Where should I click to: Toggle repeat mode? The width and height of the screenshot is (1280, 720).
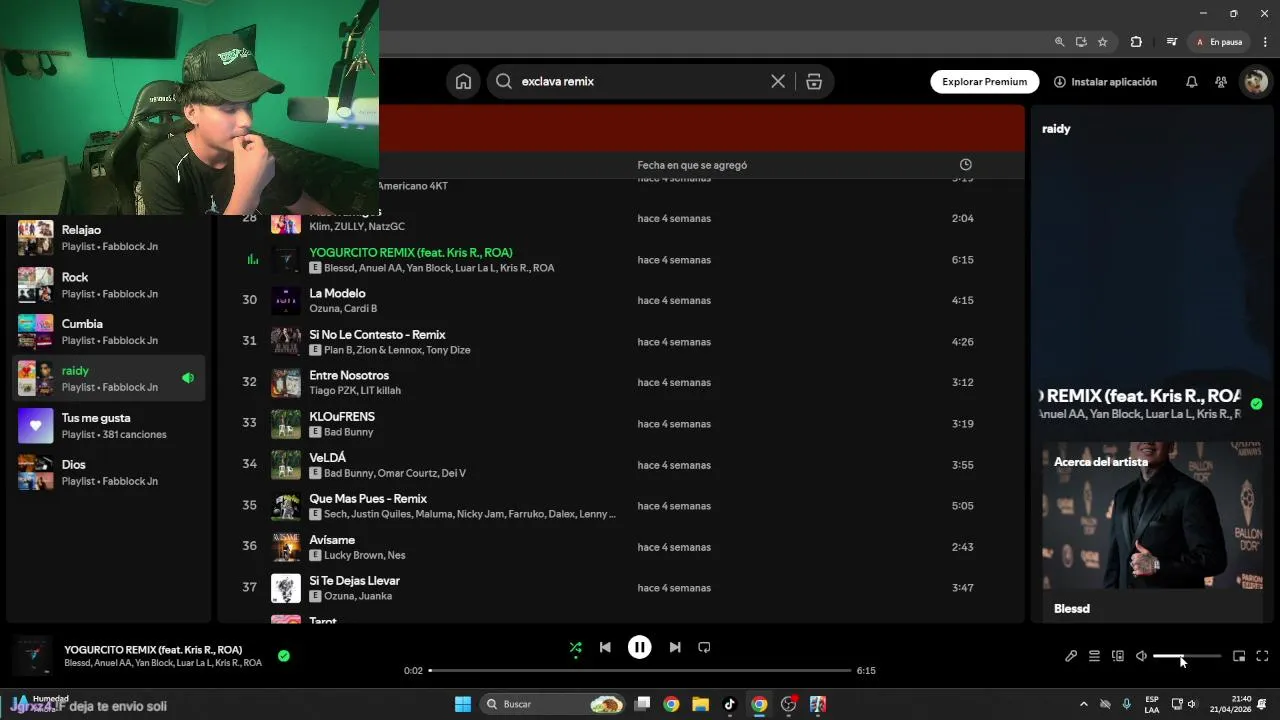[704, 648]
